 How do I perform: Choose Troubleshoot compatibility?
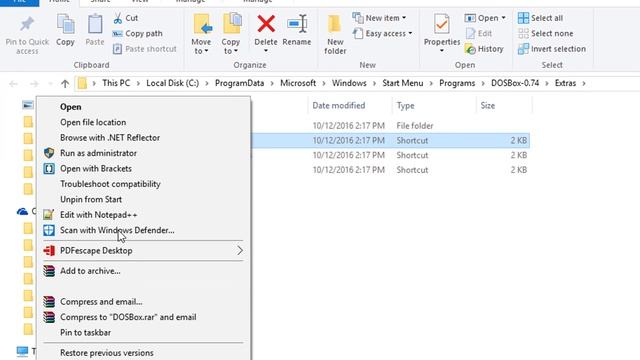click(x=143, y=184)
